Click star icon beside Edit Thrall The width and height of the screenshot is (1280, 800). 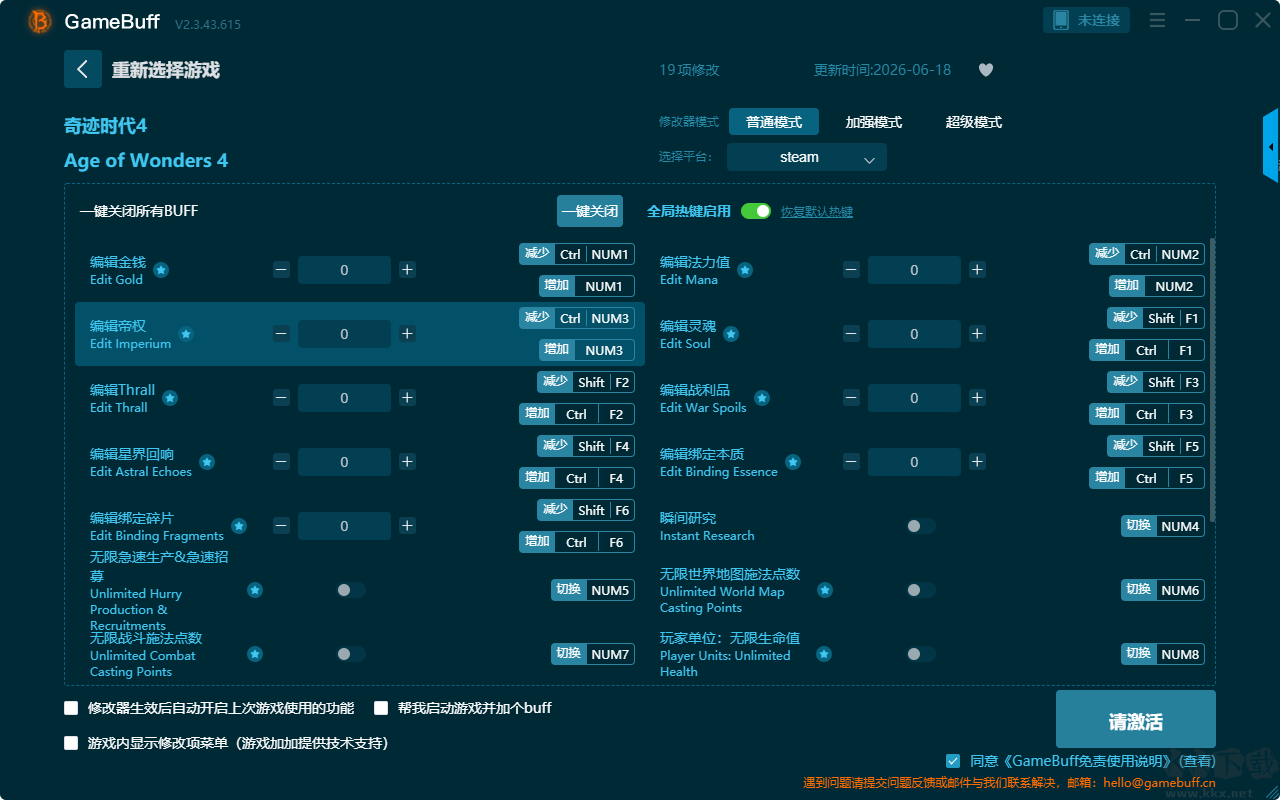click(170, 398)
